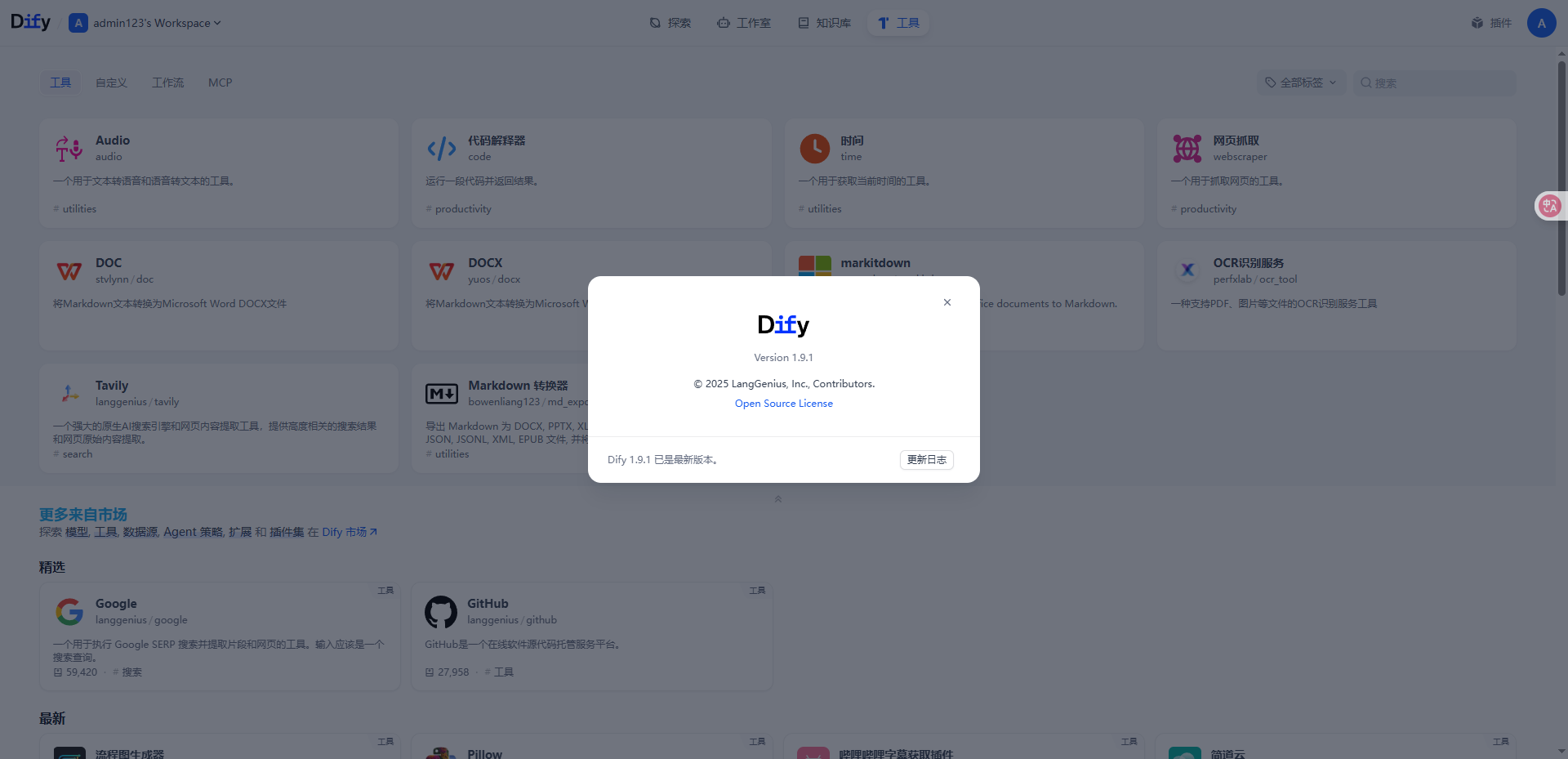
Task: Click the code interpreter icon
Action: click(x=442, y=149)
